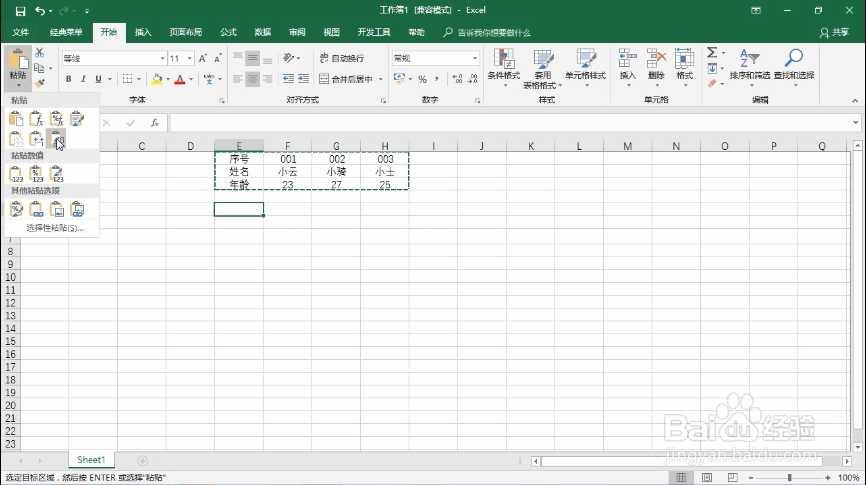Switch to Page Layout view icon in status bar
The width and height of the screenshot is (866, 485).
coord(707,477)
